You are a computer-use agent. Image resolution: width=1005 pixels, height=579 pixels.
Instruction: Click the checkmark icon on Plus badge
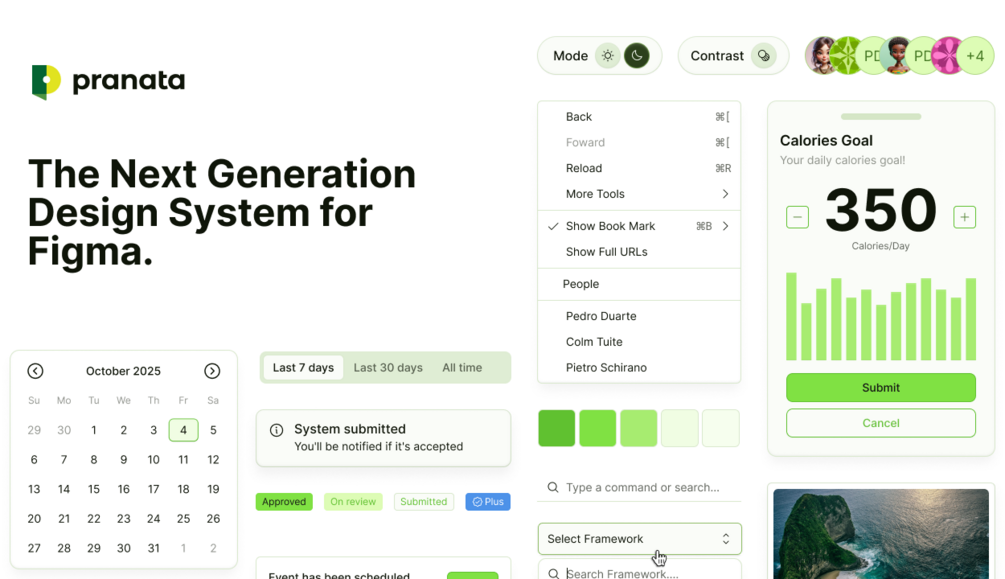click(x=477, y=501)
